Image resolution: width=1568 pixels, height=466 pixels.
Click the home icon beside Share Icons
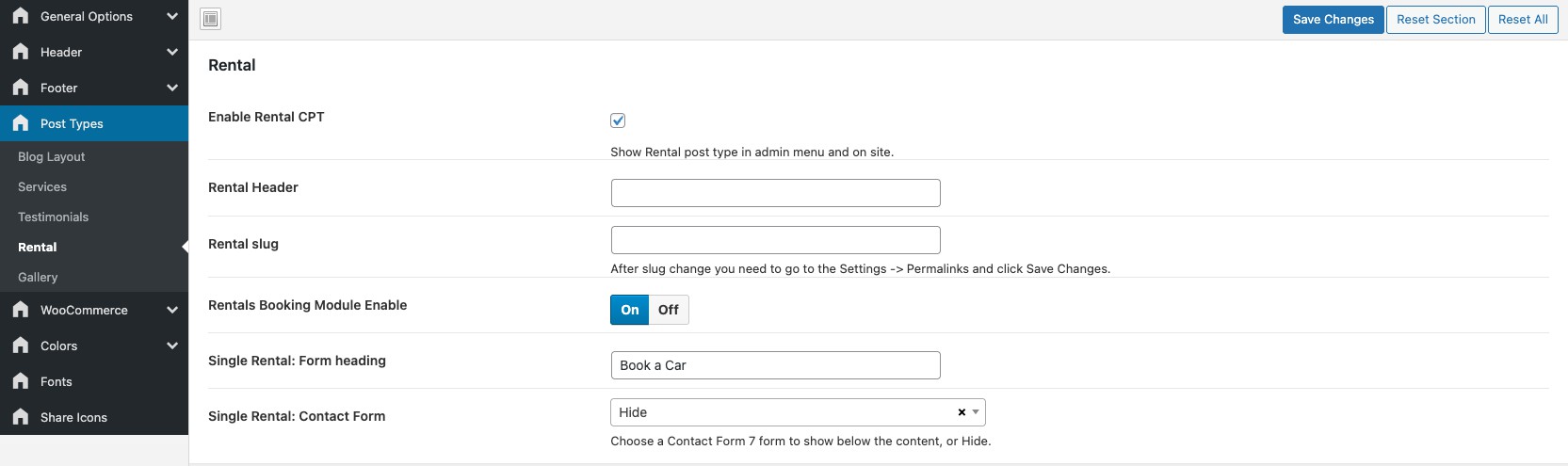pos(21,417)
